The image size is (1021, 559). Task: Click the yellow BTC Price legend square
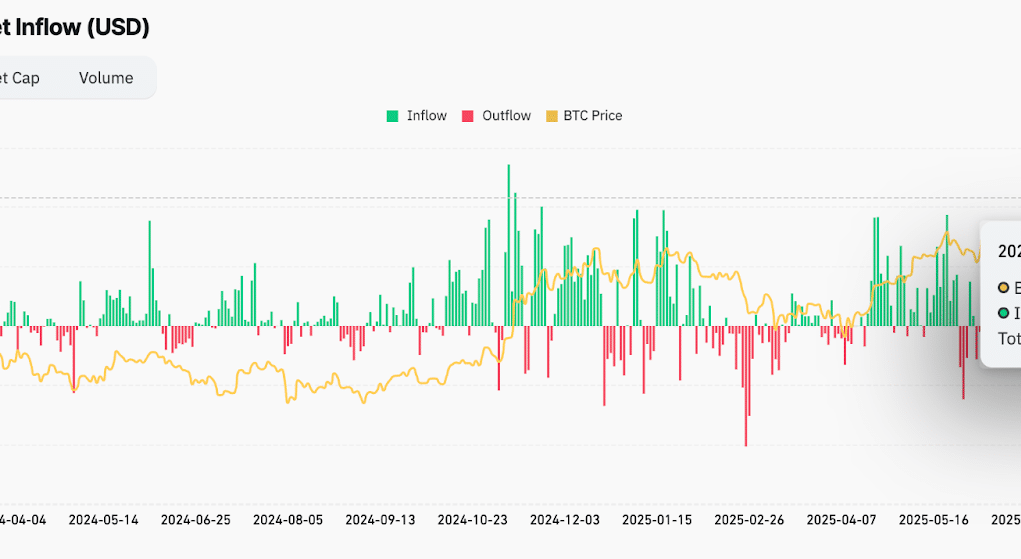(x=551, y=116)
